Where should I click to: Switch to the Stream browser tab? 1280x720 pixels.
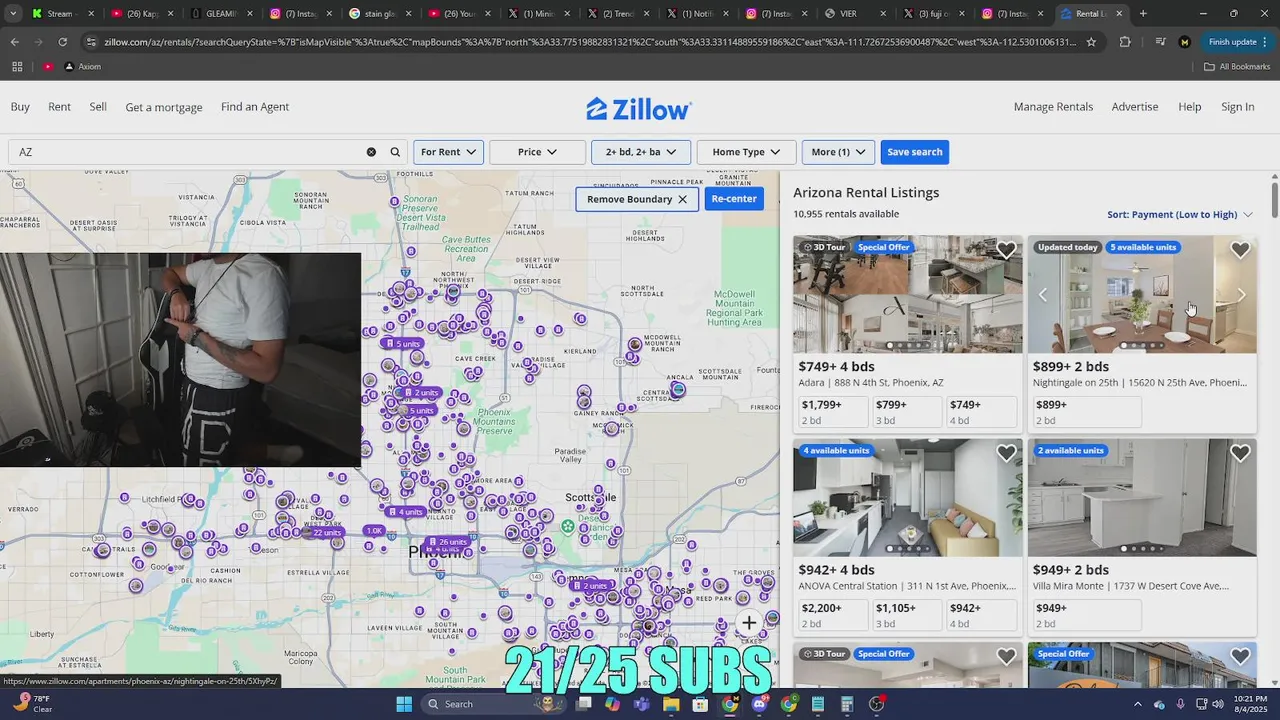(62, 14)
